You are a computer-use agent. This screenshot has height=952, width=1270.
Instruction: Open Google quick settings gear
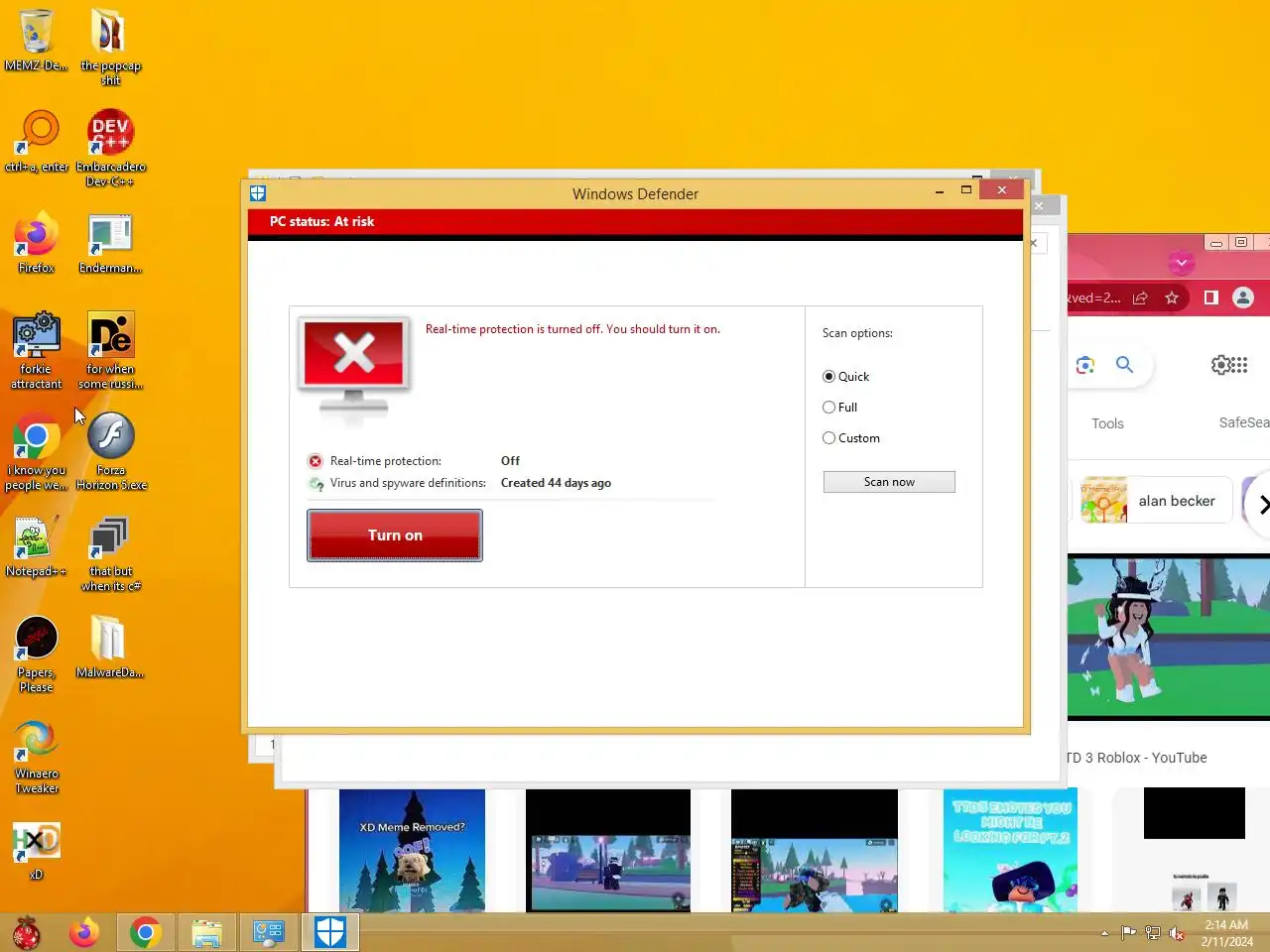[1221, 365]
